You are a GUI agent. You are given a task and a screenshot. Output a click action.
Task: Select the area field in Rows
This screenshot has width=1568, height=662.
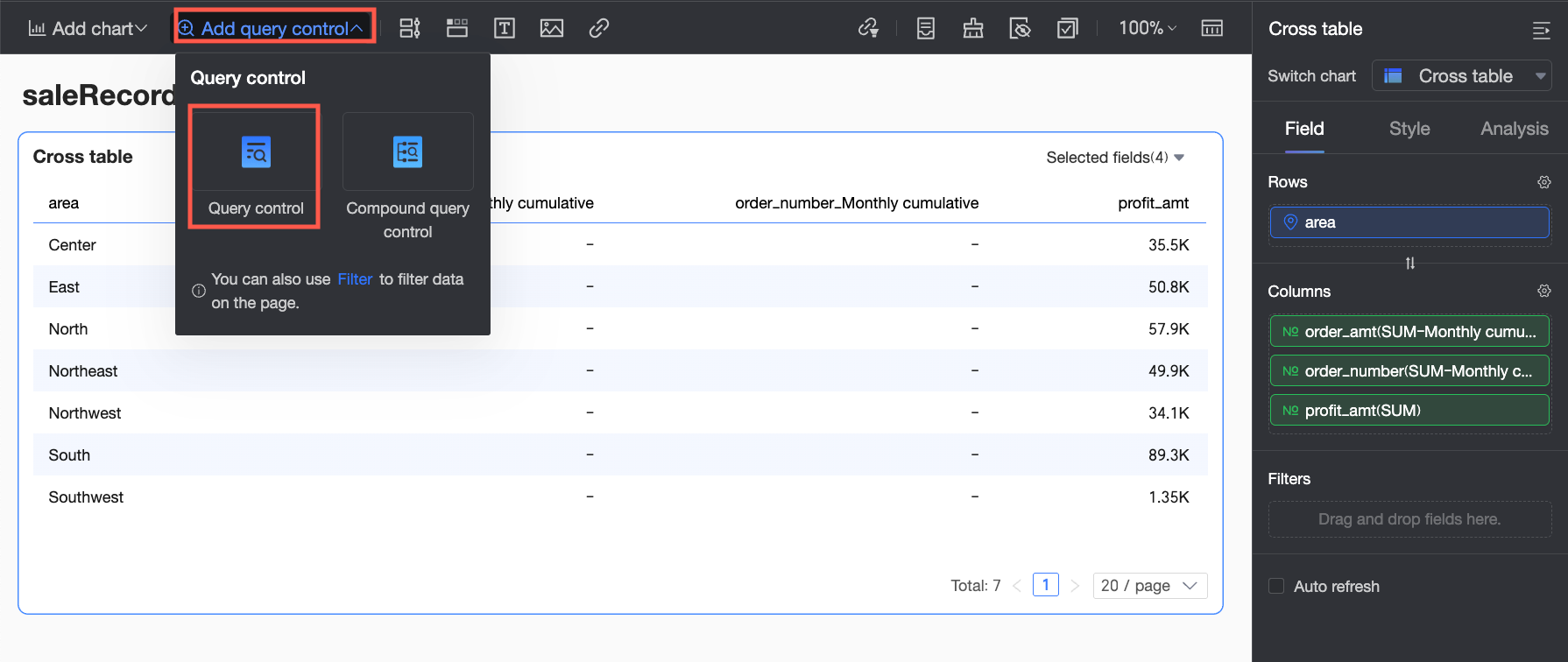click(x=1409, y=222)
